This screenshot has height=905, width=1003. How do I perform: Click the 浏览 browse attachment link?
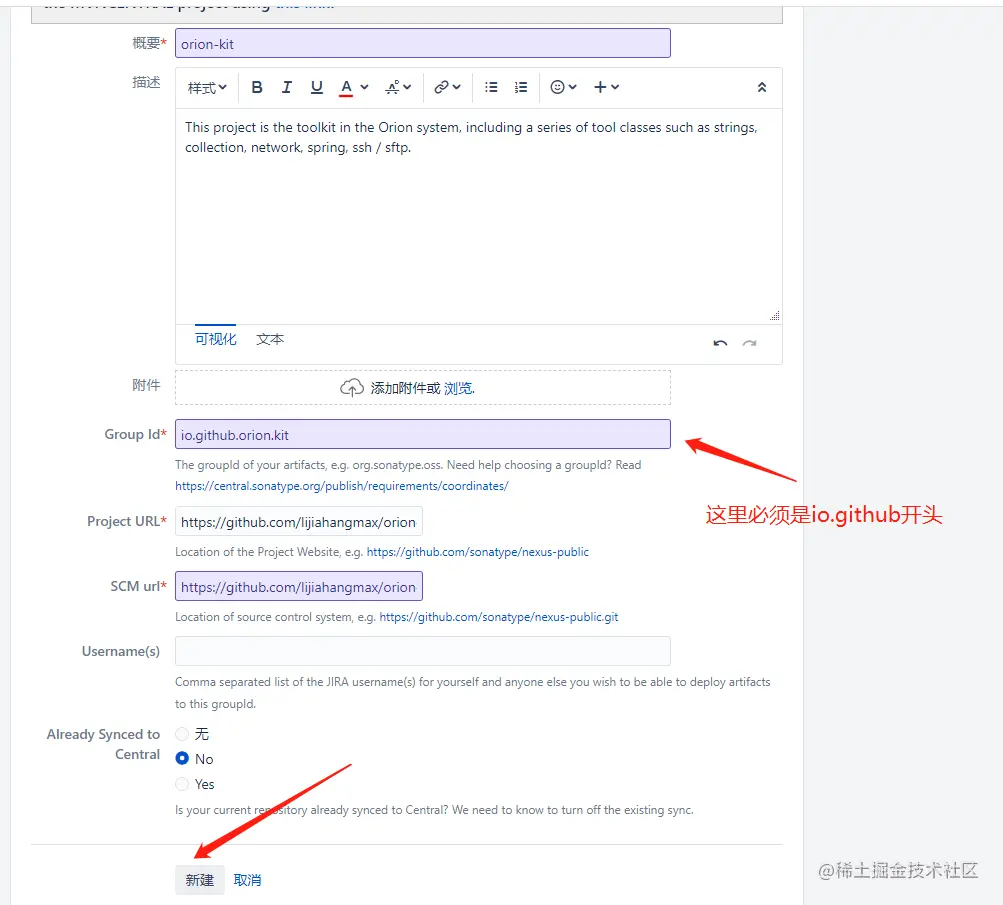pos(458,388)
